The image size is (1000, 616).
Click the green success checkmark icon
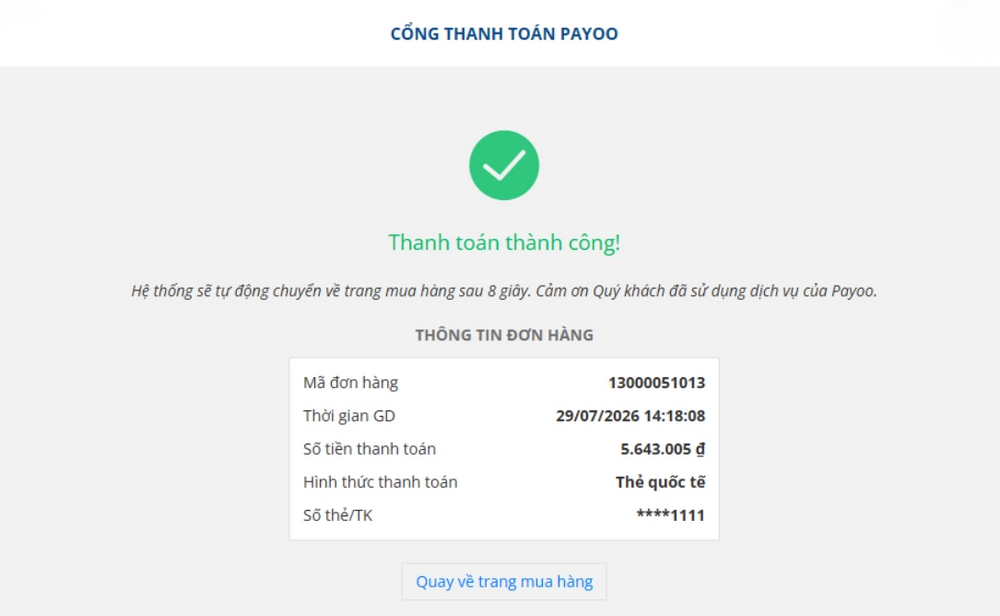point(504,165)
